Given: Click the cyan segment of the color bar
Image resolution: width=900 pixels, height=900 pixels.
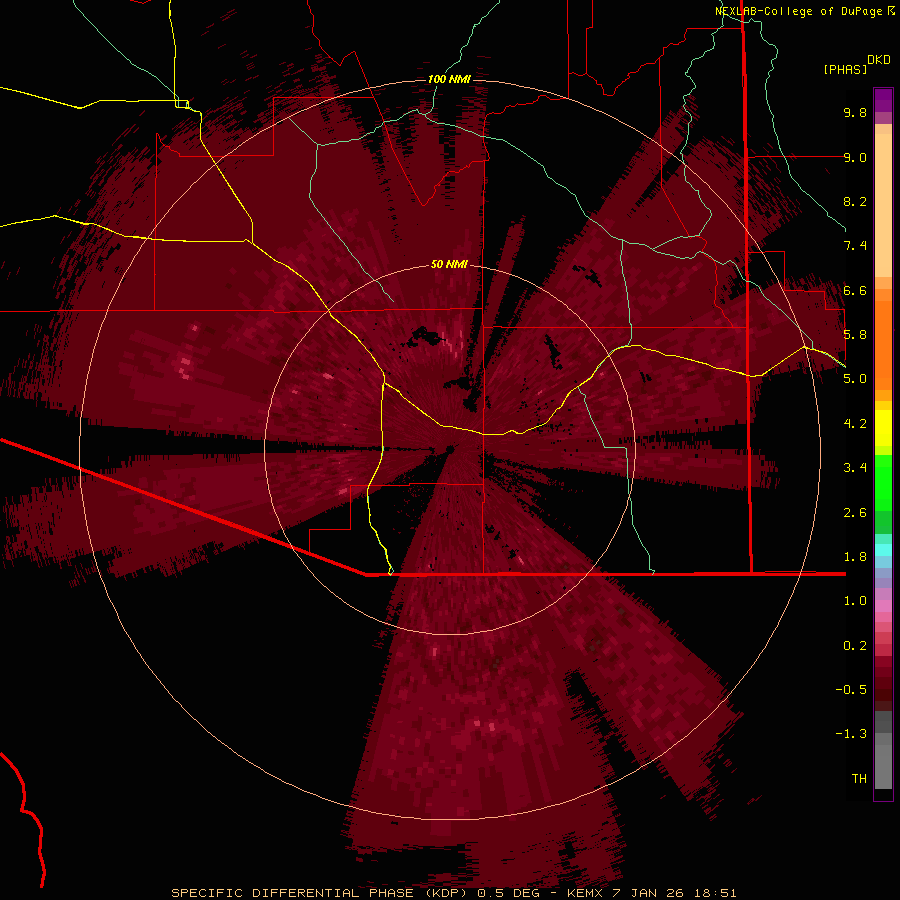Looking at the screenshot, I should pyautogui.click(x=883, y=550).
